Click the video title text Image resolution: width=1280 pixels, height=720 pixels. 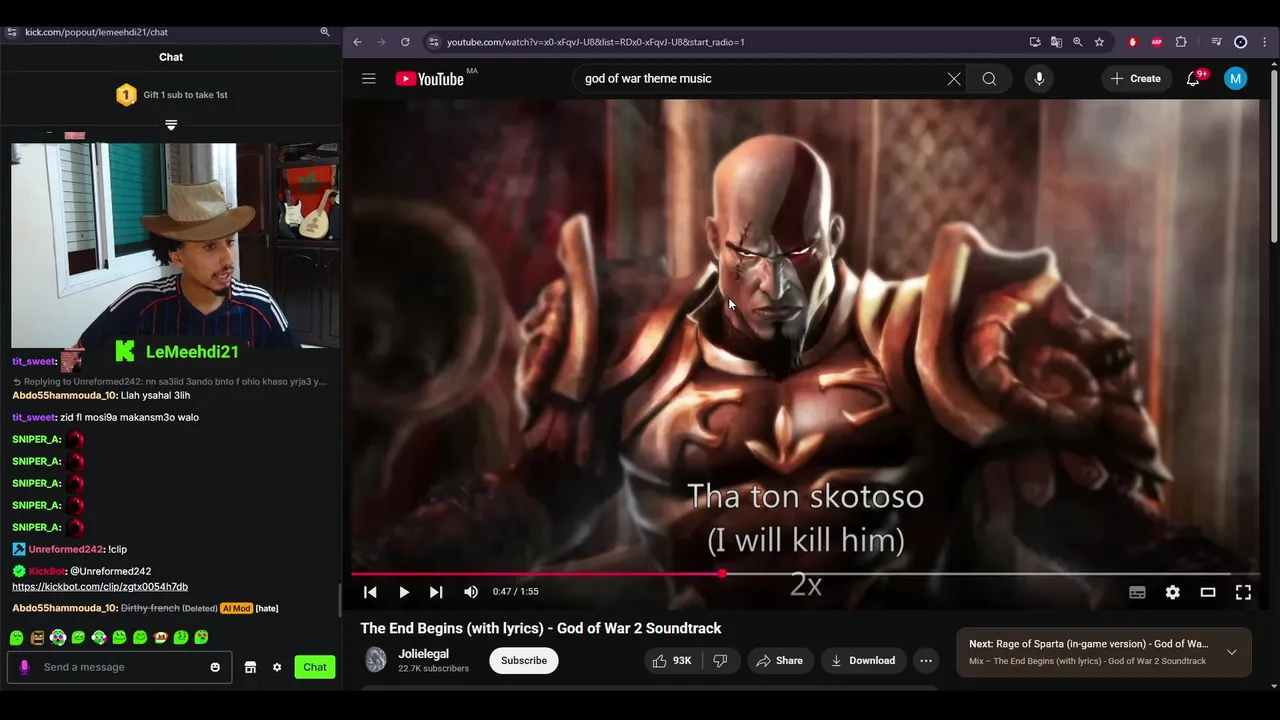click(541, 628)
